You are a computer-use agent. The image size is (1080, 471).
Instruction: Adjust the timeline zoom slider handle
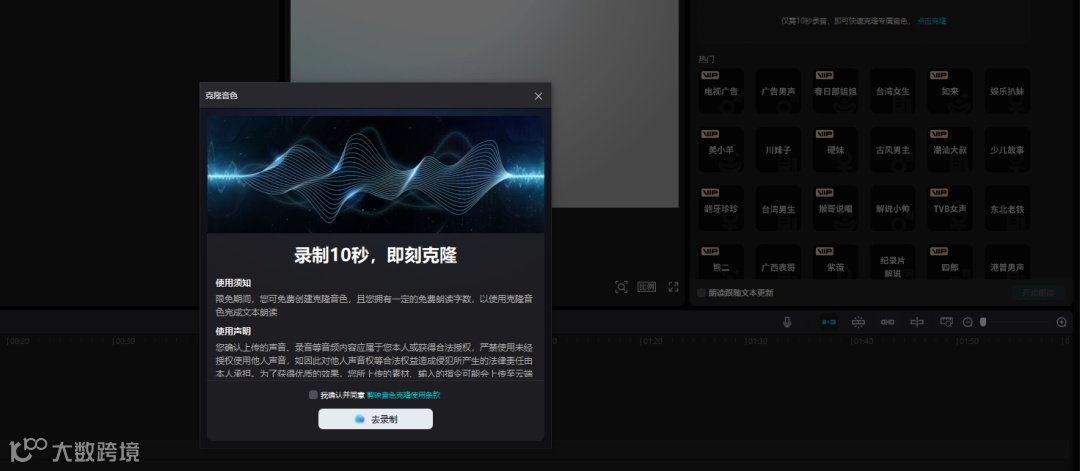point(983,322)
